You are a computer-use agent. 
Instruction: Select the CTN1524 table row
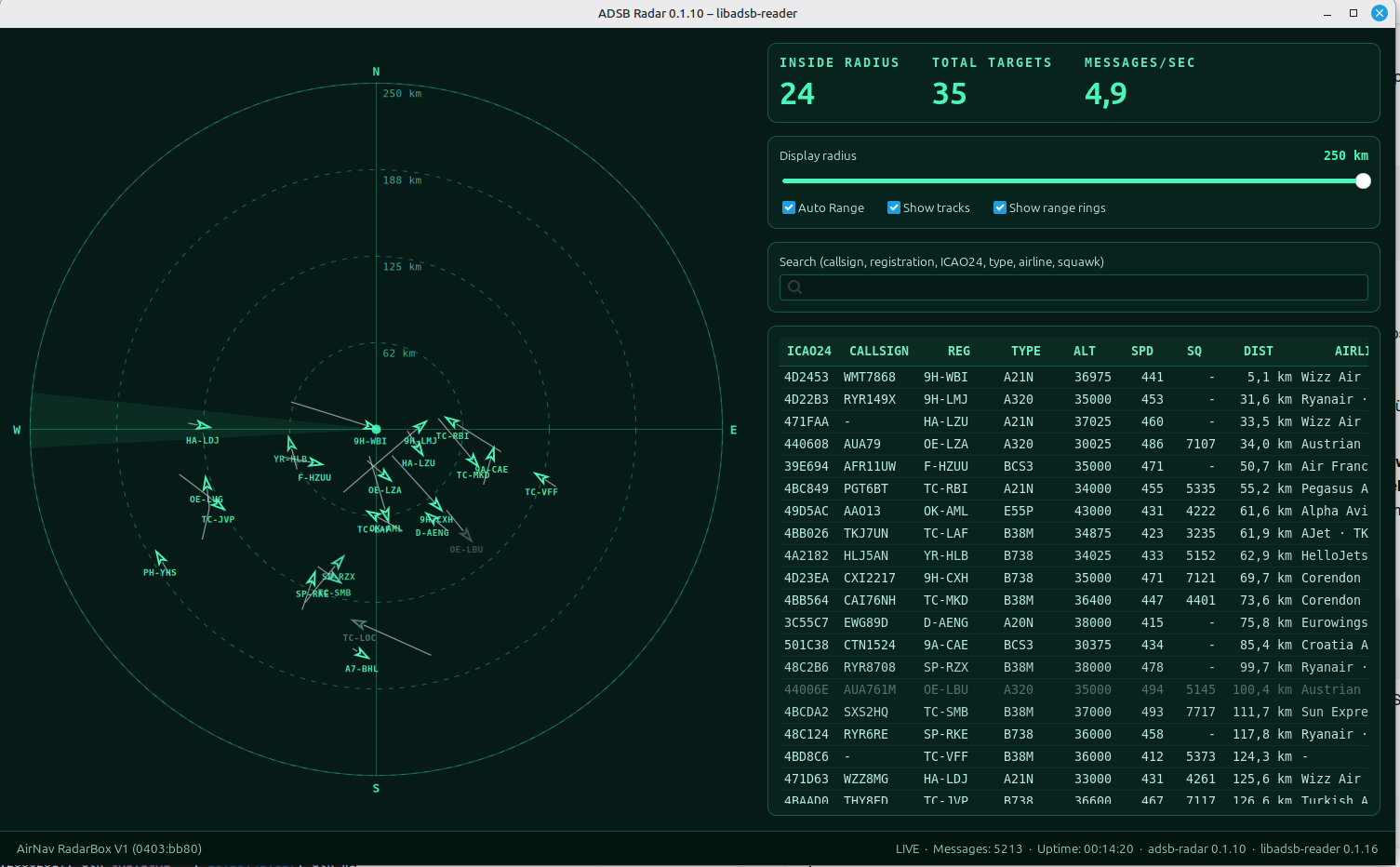pos(1073,645)
